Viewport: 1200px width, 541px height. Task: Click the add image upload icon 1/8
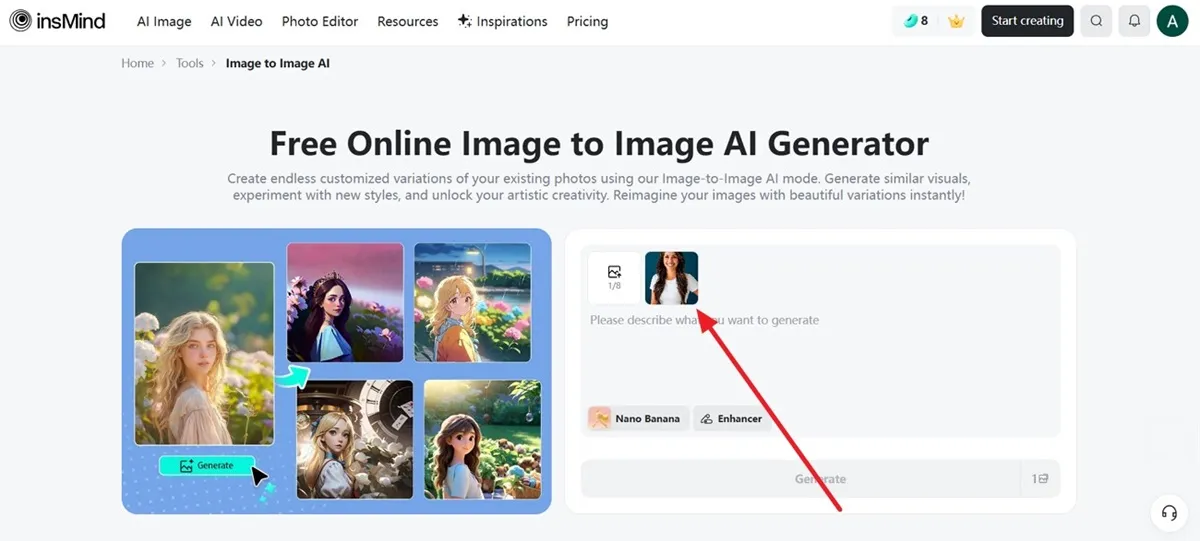[x=614, y=277]
